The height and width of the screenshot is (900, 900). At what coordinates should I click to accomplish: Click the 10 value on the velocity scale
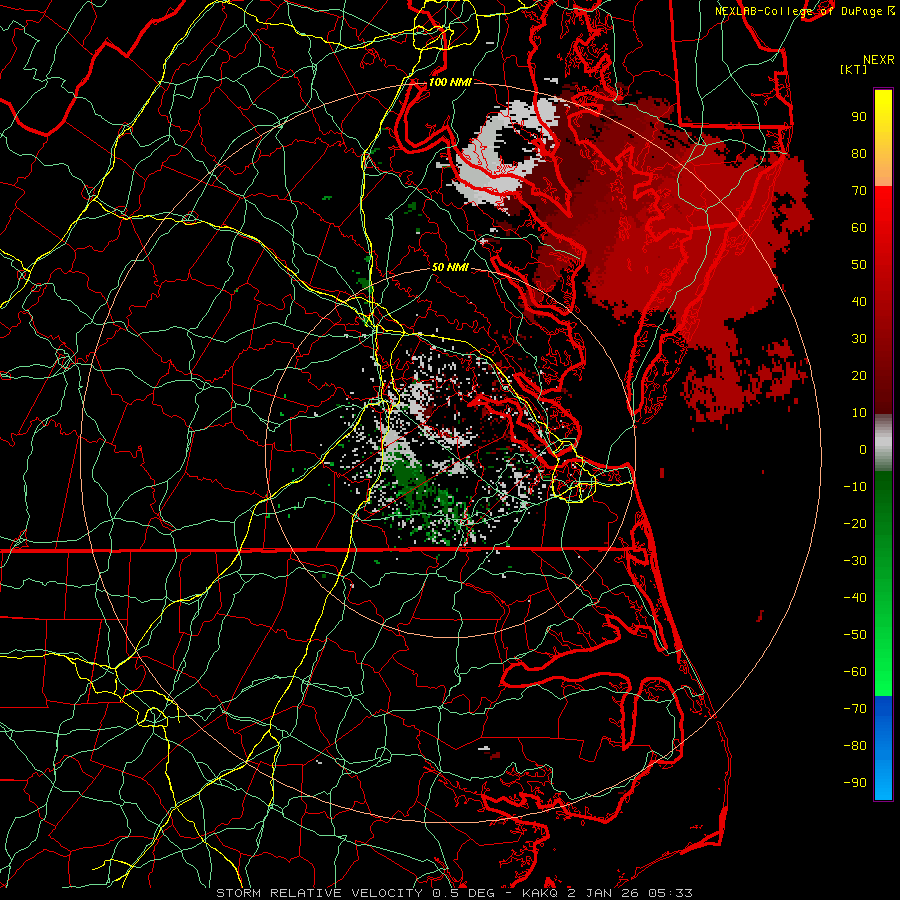[859, 413]
